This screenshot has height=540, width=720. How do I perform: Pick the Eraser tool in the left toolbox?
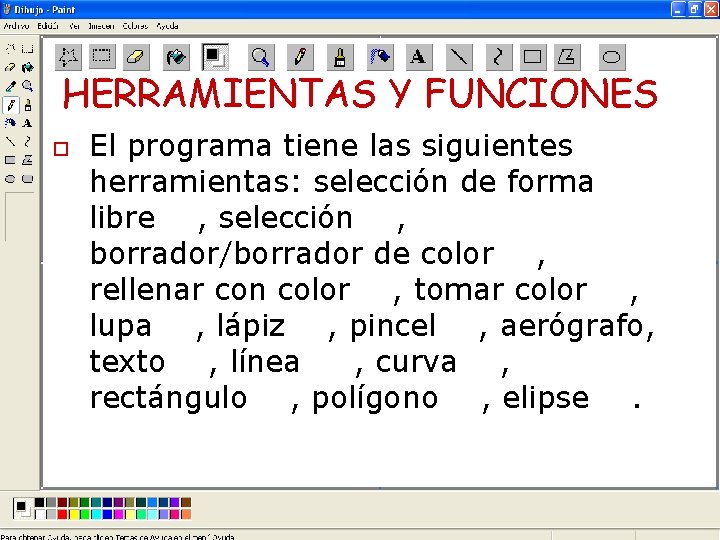pyautogui.click(x=11, y=68)
